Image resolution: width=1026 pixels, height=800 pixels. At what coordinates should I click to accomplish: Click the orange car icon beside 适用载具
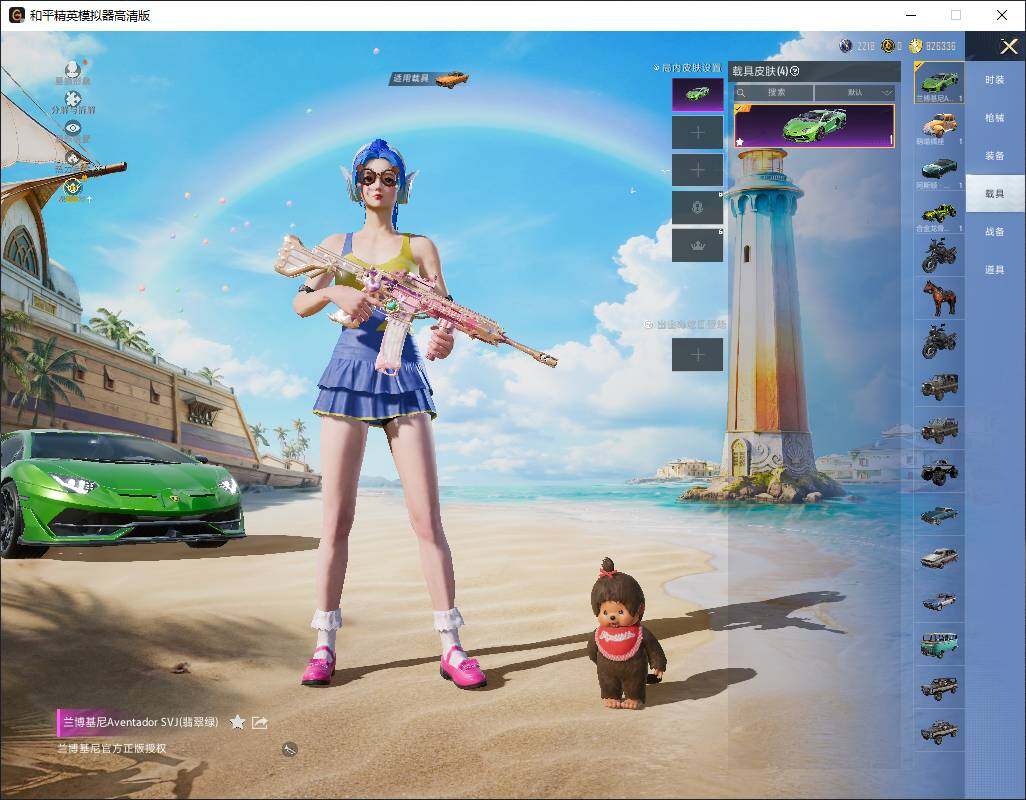point(451,78)
